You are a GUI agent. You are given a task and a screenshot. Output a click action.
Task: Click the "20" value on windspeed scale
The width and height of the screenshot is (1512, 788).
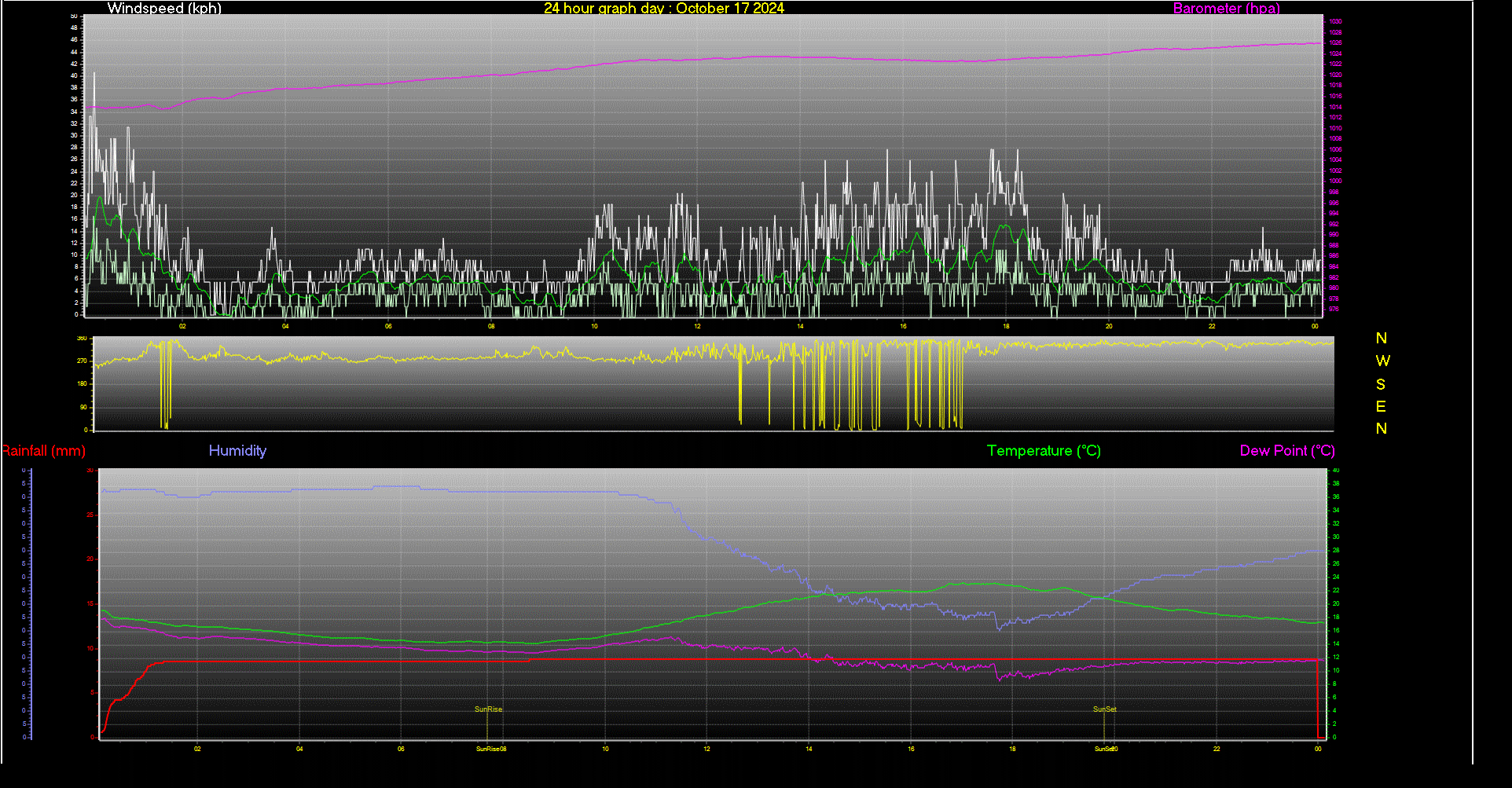tap(74, 195)
